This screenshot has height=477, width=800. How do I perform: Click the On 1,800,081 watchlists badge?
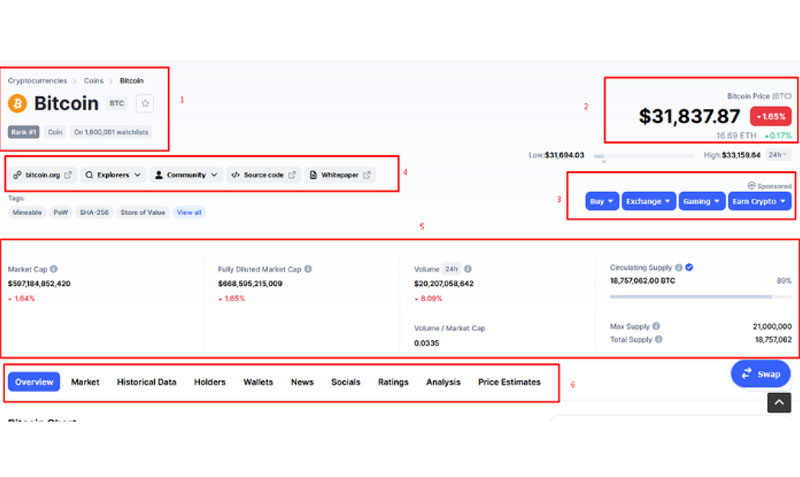pos(111,132)
